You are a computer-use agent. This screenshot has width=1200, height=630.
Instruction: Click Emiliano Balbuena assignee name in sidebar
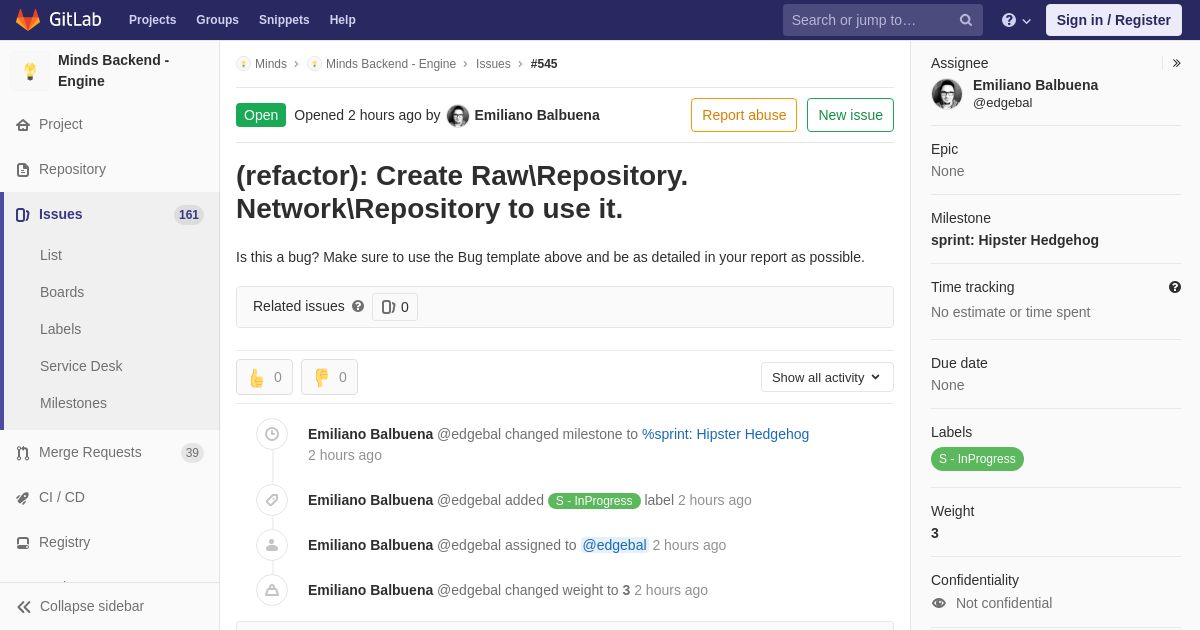tap(1035, 85)
